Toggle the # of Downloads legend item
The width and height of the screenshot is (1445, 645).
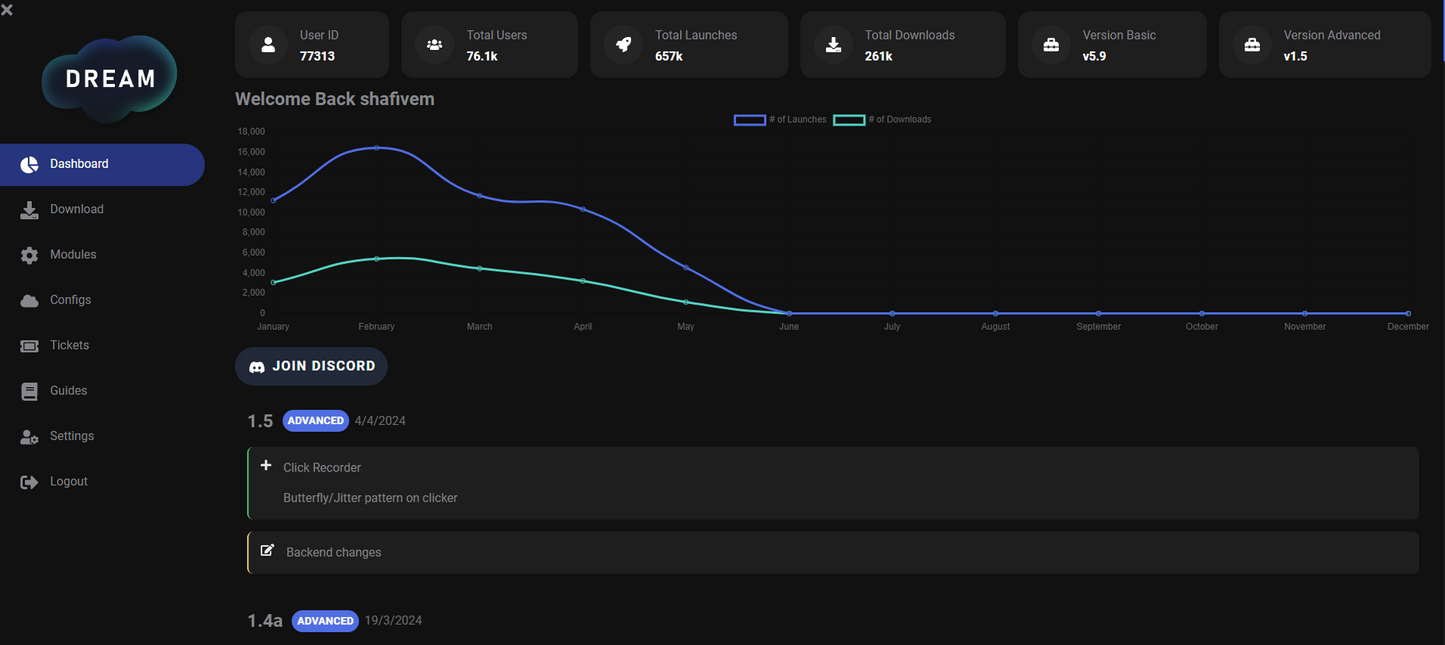coord(881,120)
